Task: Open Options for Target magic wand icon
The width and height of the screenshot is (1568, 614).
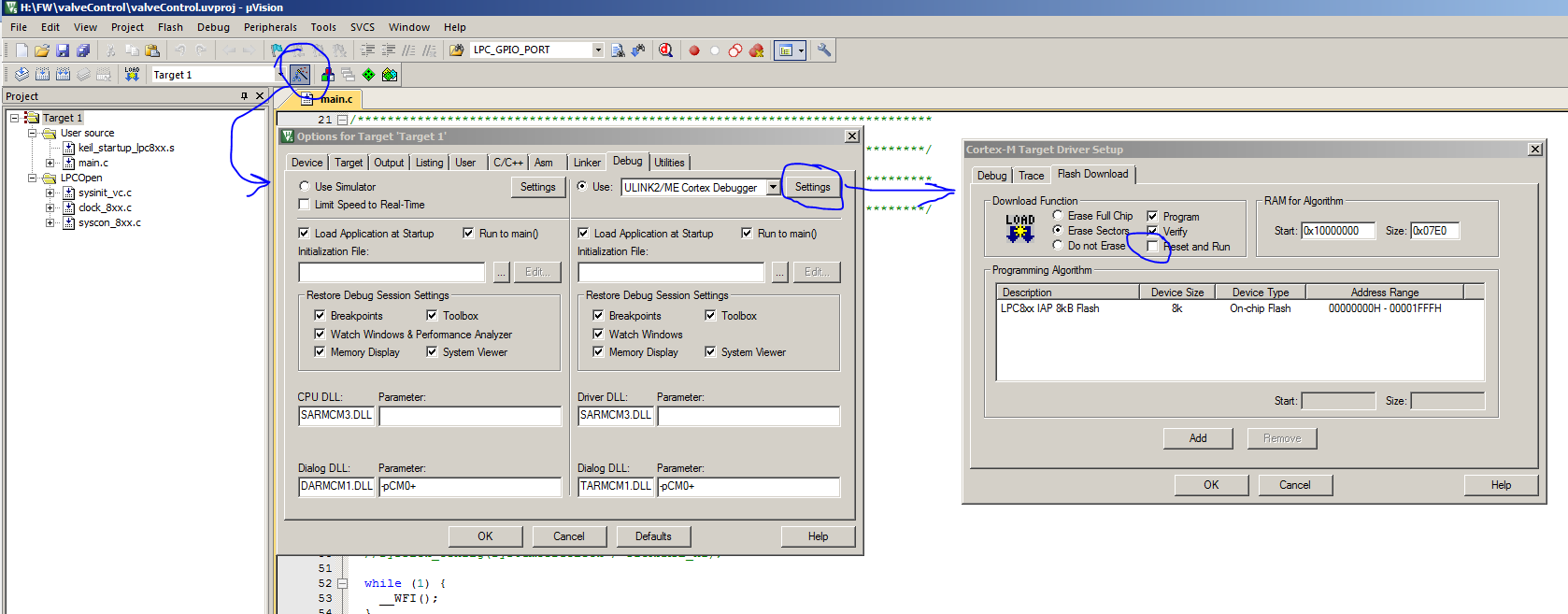Action: (x=300, y=75)
